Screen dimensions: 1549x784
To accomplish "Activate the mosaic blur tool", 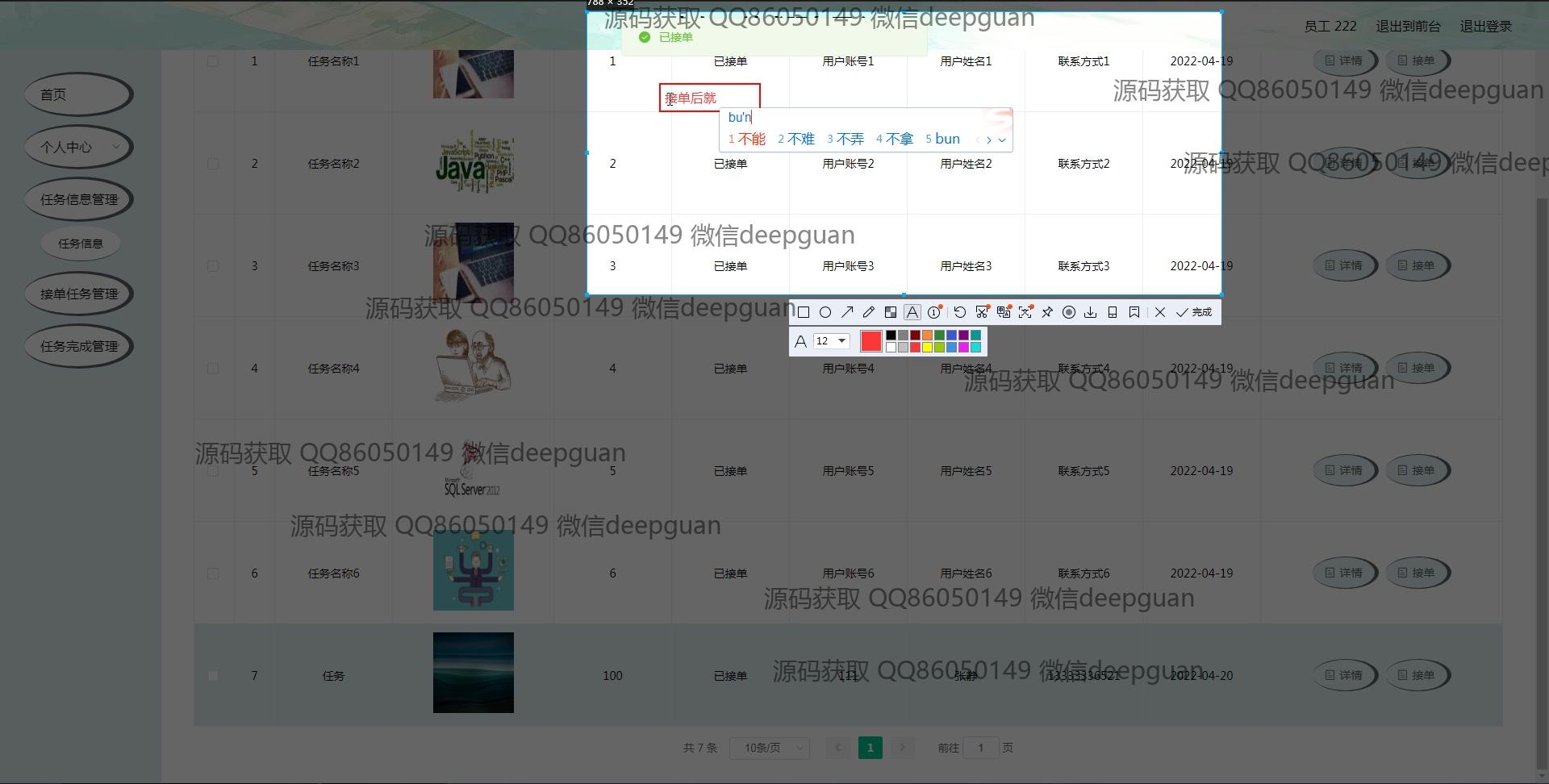I will pyautogui.click(x=891, y=312).
